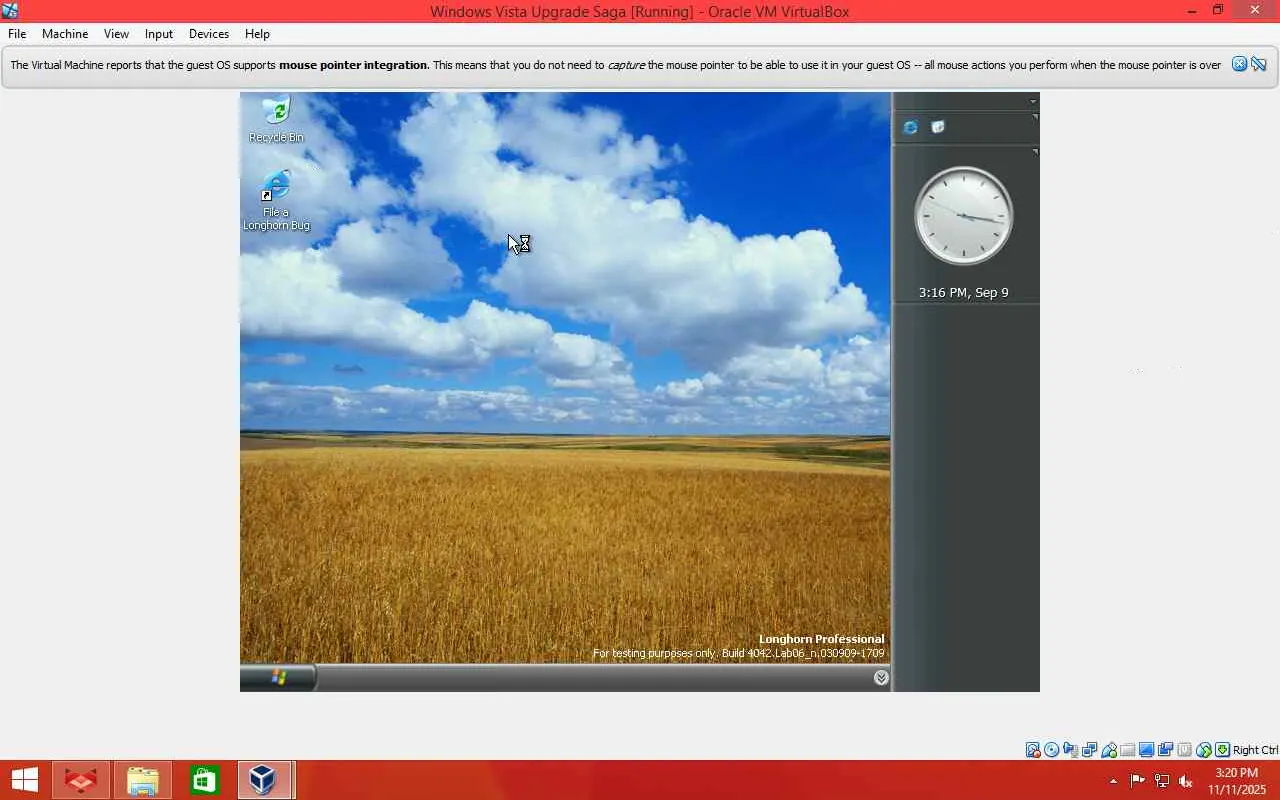Click the analog clock in the sidebar
The height and width of the screenshot is (800, 1280).
click(x=963, y=216)
